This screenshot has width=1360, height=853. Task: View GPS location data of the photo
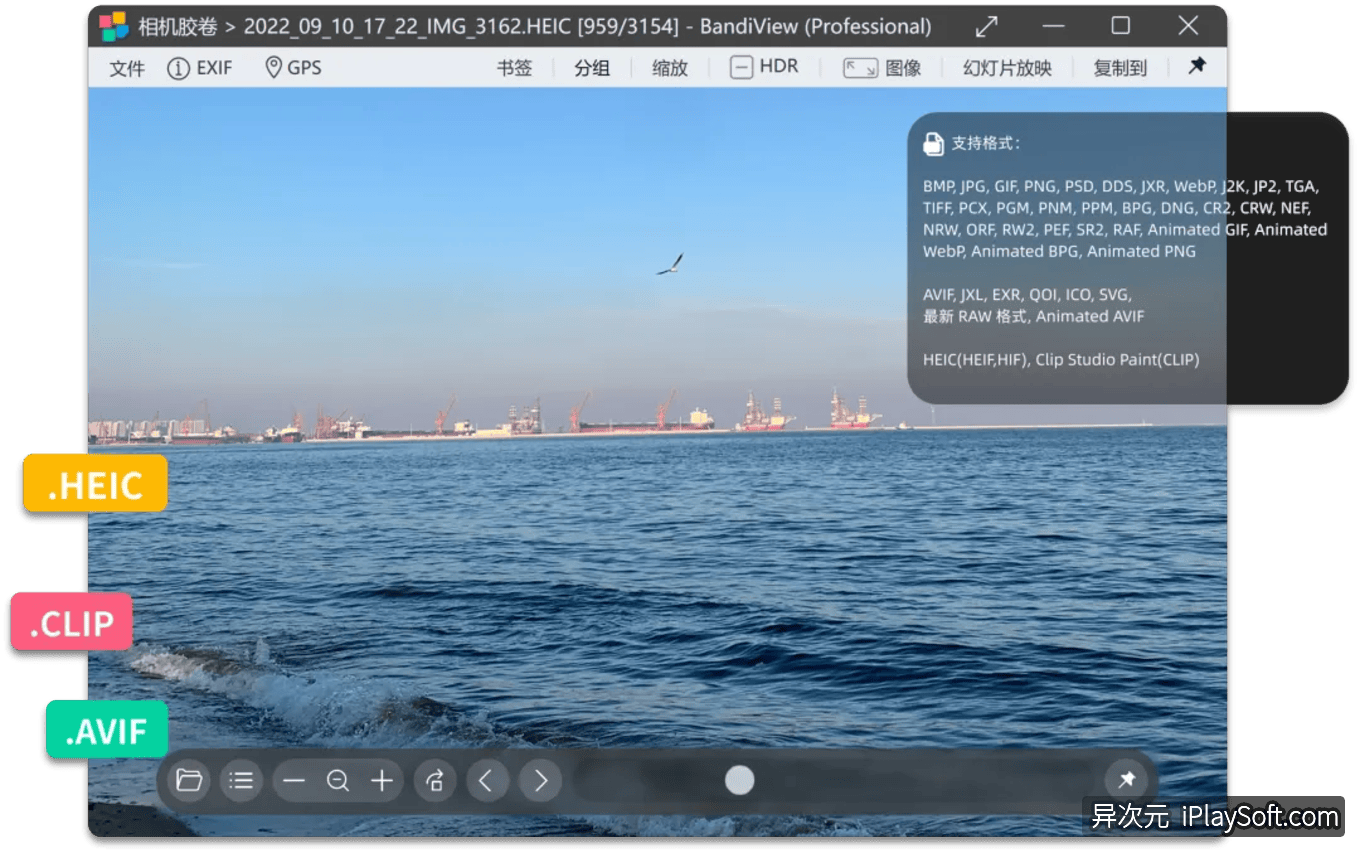coord(293,67)
